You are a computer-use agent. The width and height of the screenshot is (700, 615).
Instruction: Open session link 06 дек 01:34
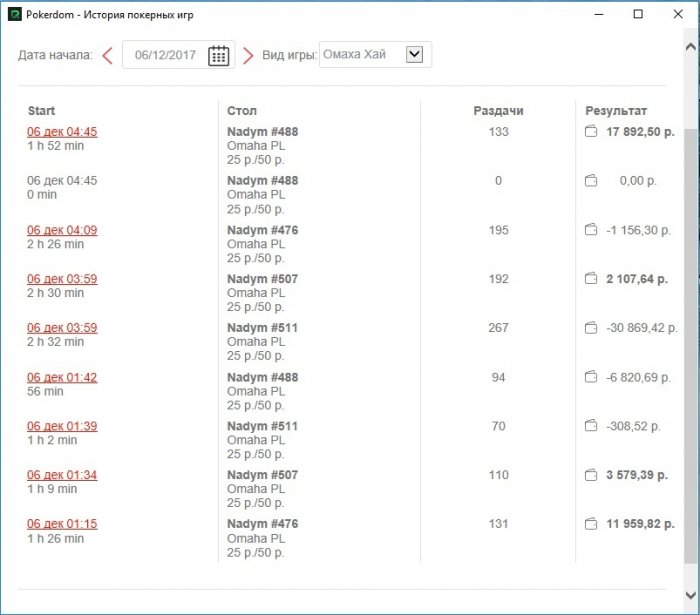62,475
